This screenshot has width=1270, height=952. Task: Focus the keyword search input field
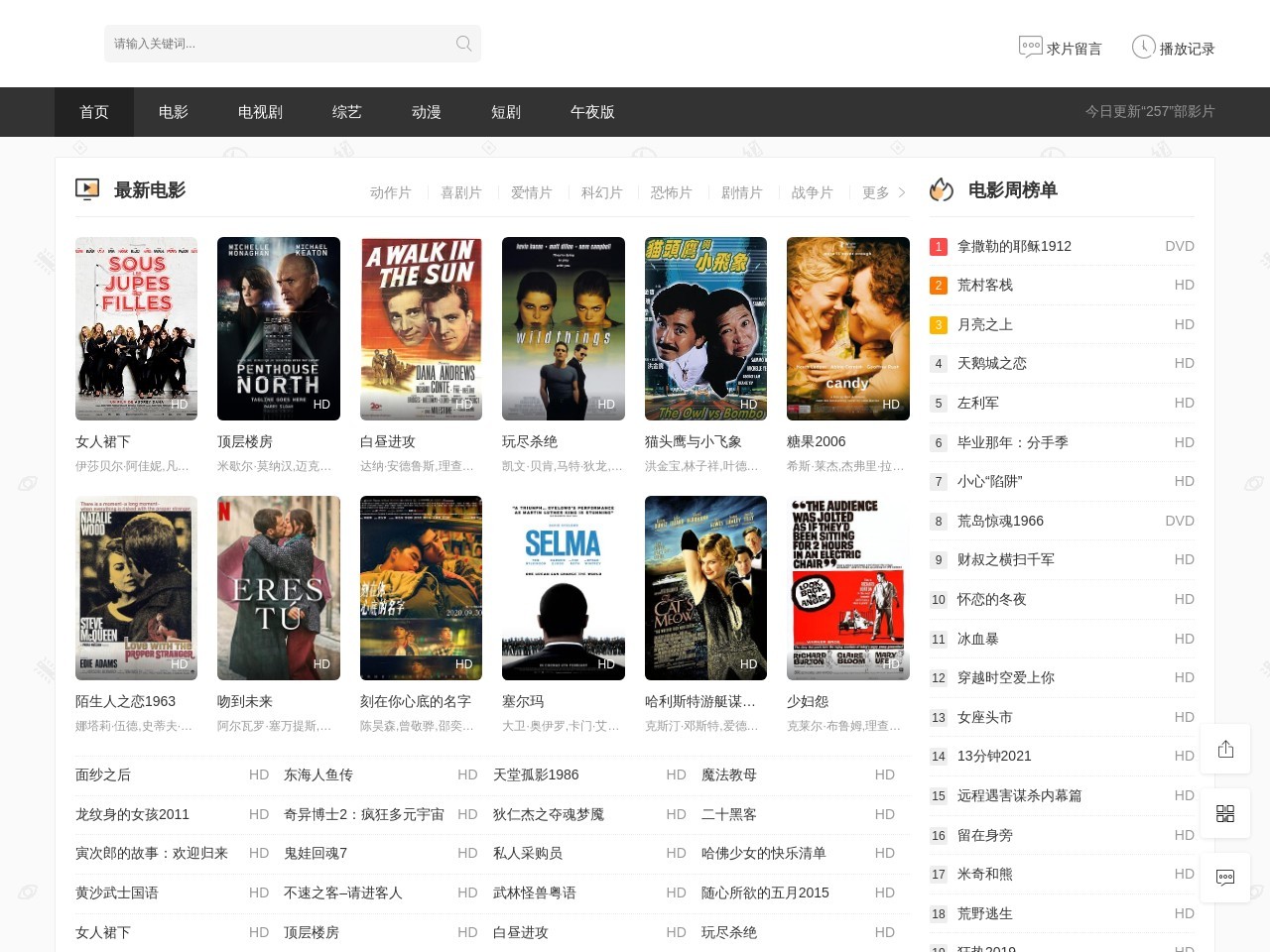[278, 44]
